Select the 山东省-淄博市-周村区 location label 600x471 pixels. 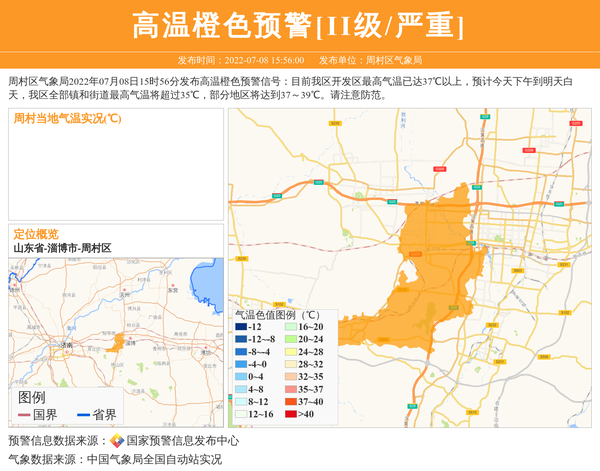coord(62,247)
